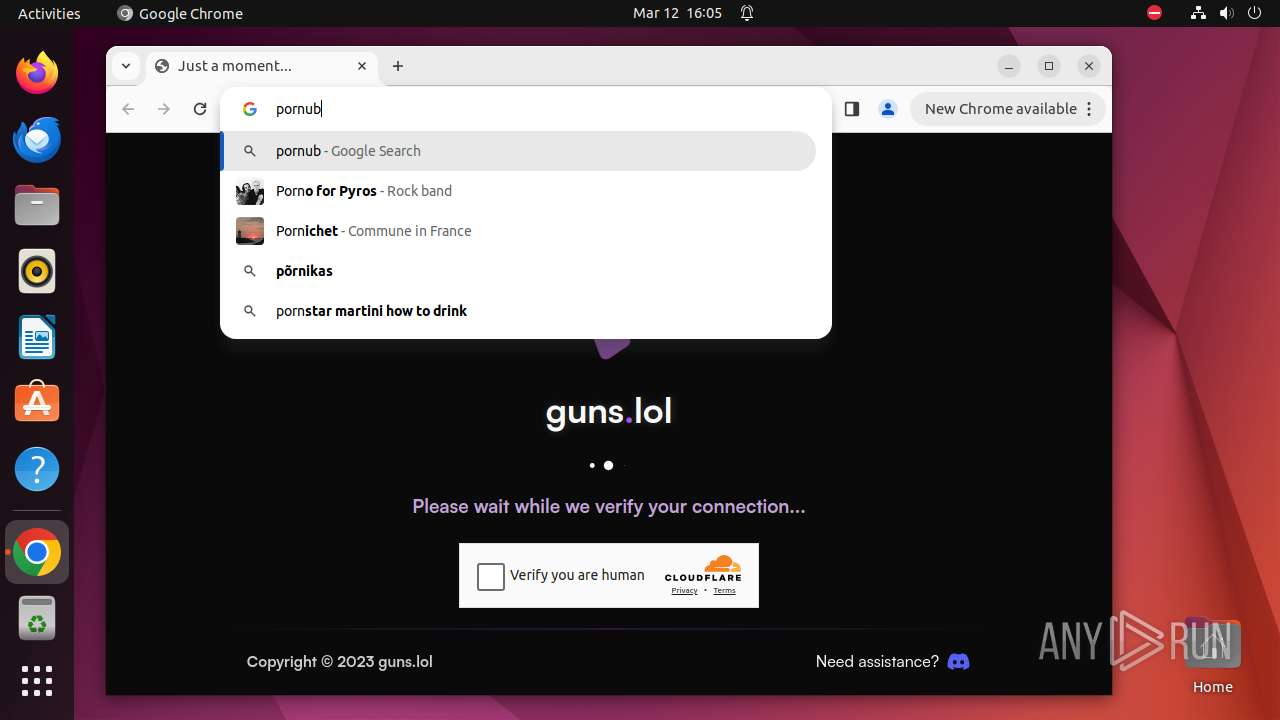The width and height of the screenshot is (1280, 720).
Task: Open a new Chrome tab
Action: (x=398, y=66)
